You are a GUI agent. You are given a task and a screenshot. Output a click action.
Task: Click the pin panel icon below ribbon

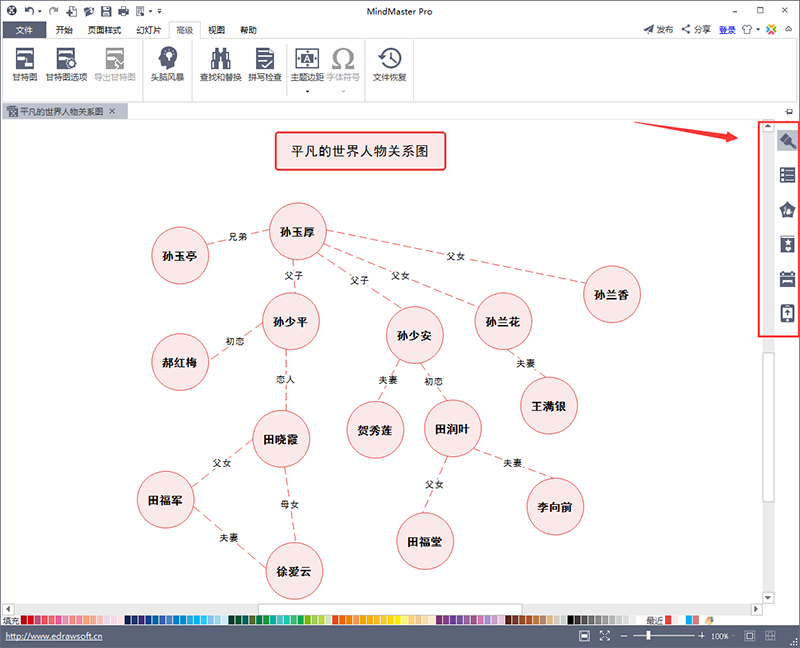789,111
